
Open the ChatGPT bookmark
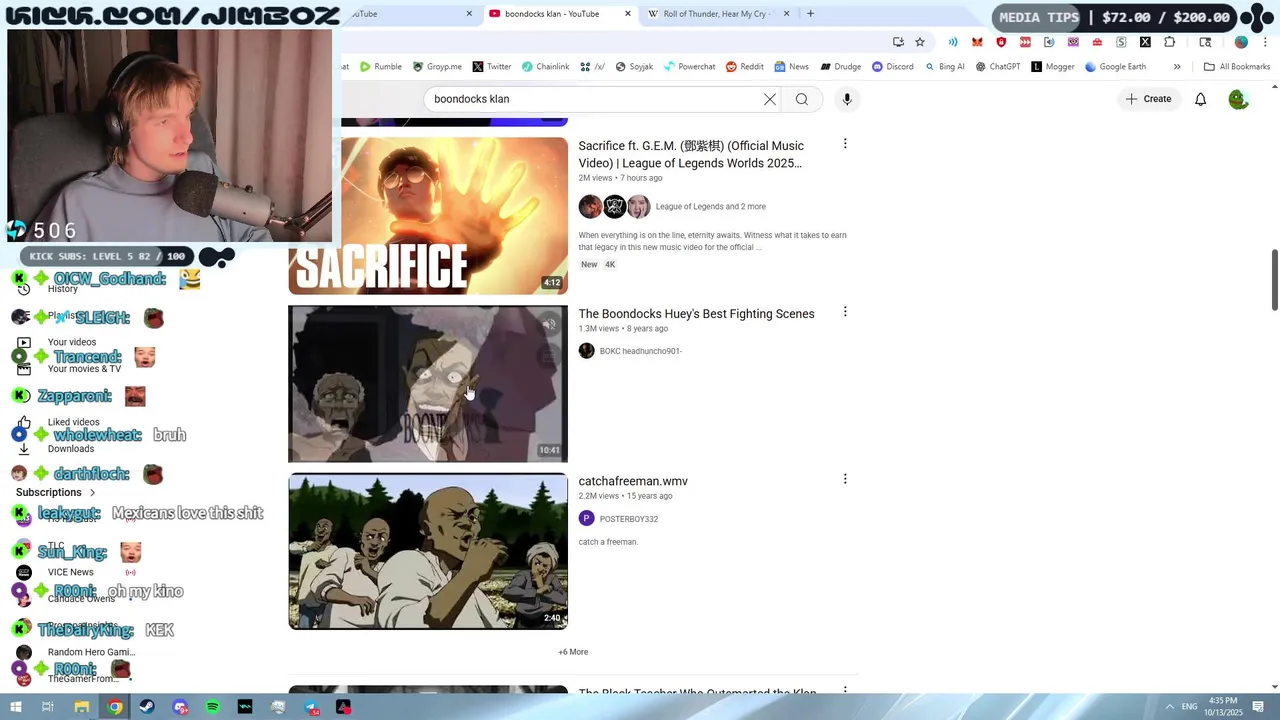tap(998, 67)
